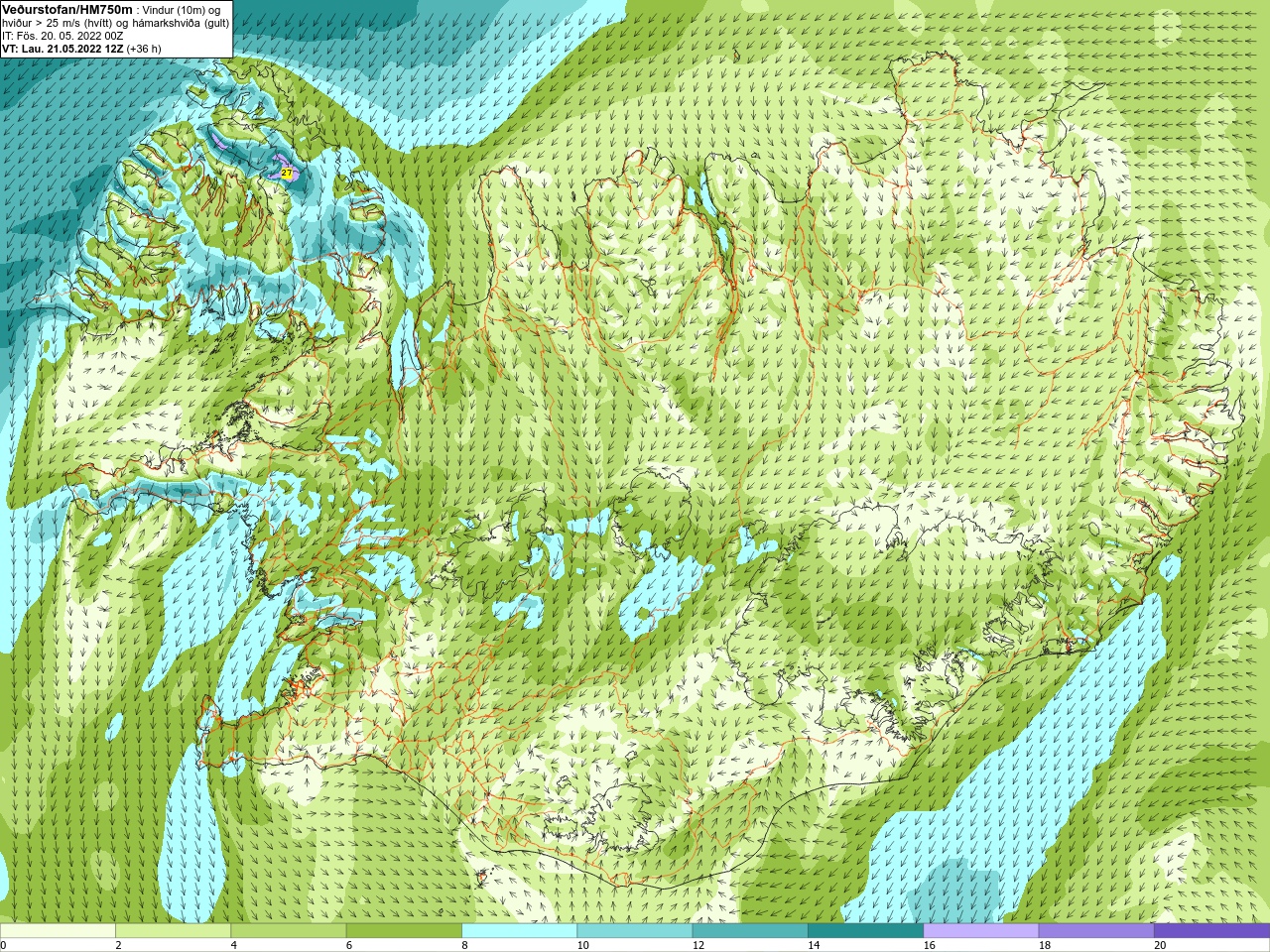This screenshot has height=952, width=1270.
Task: Click the 4–6 m/s green legend swatch
Action: [289, 931]
